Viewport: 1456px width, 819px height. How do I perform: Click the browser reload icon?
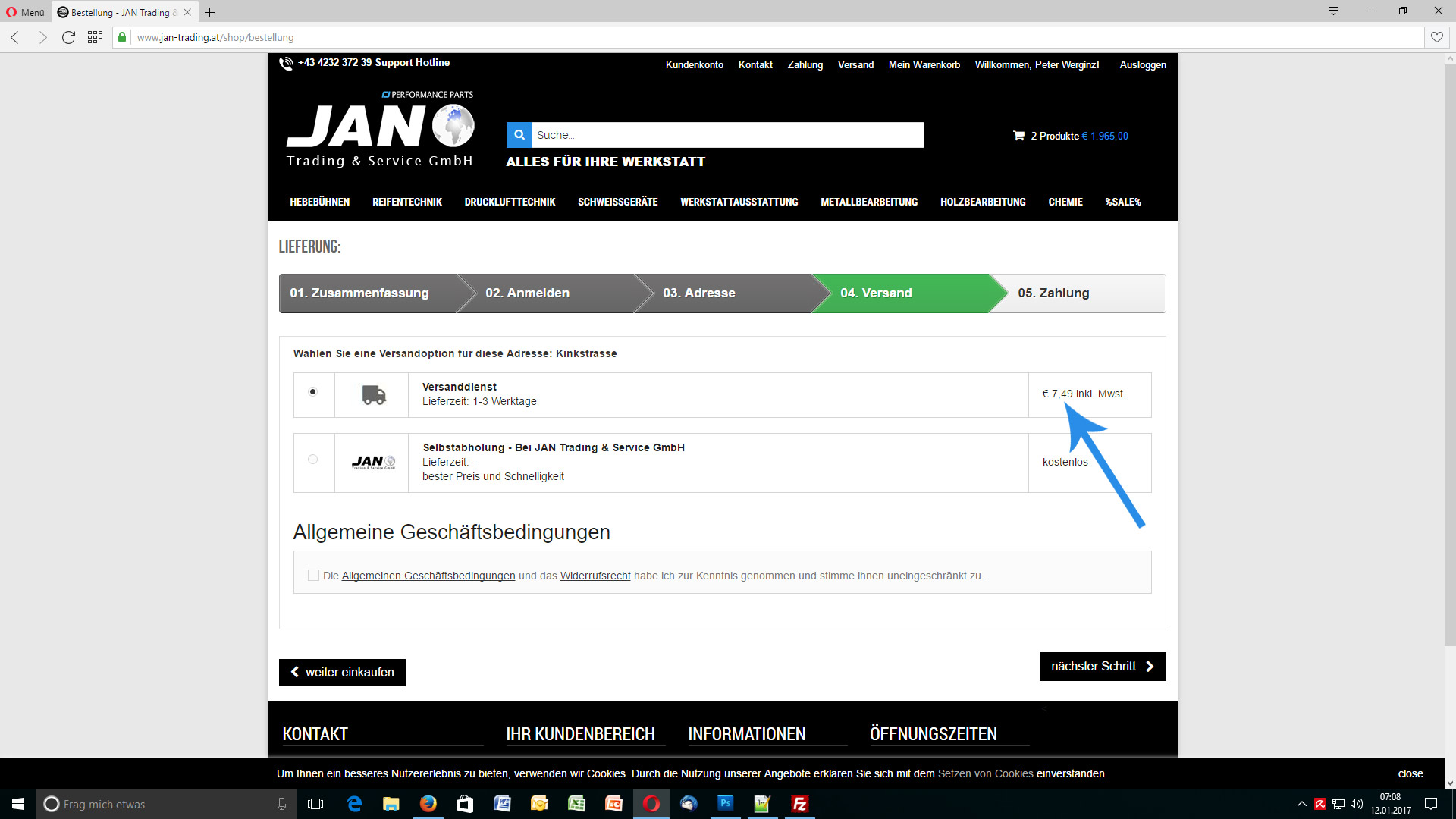point(68,37)
